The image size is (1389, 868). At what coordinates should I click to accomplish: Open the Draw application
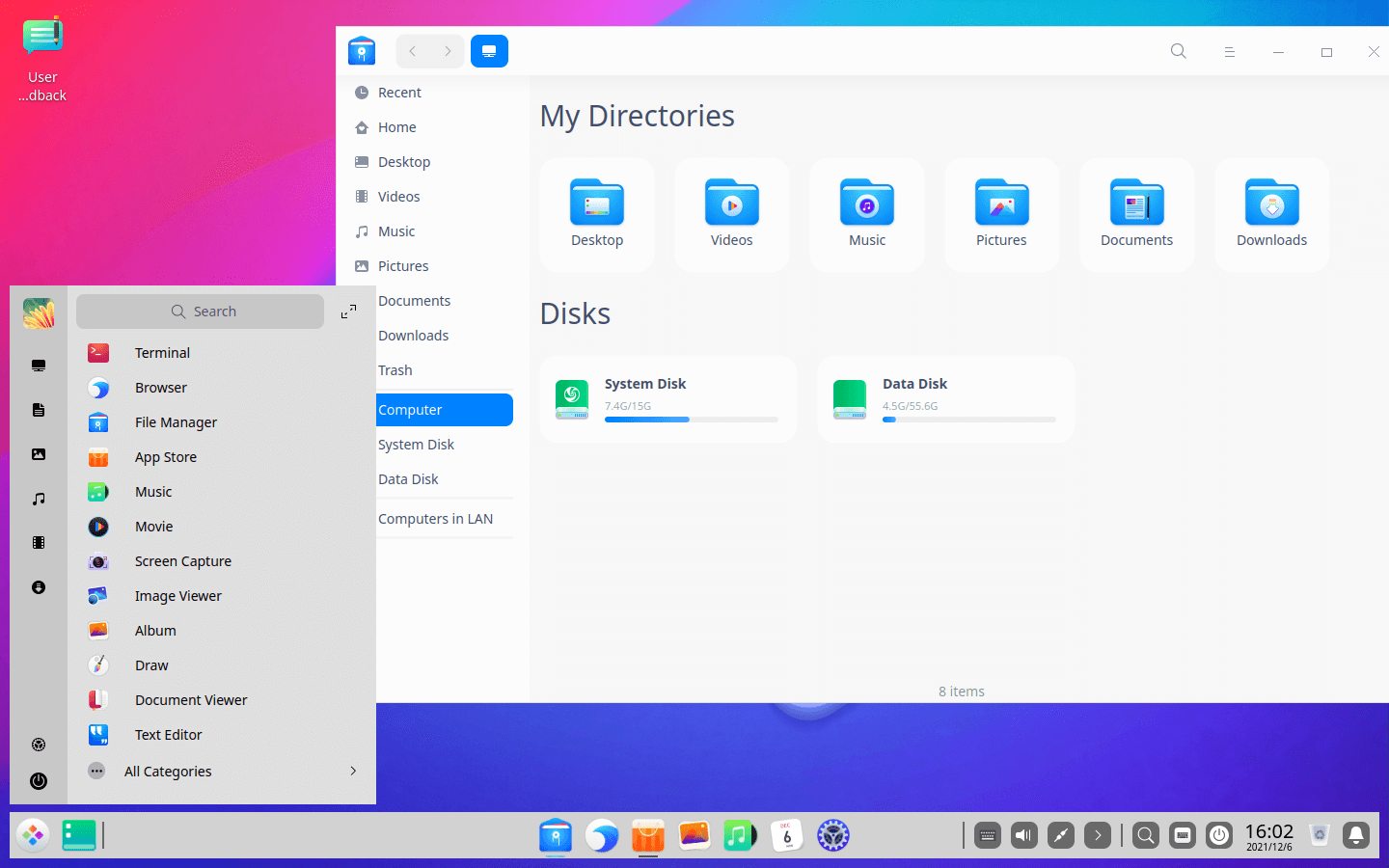tap(151, 665)
